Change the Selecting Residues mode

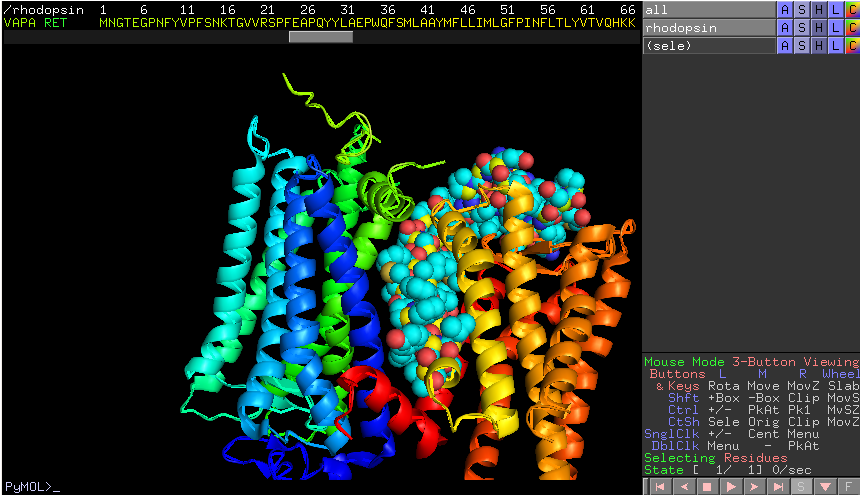pyautogui.click(x=715, y=458)
